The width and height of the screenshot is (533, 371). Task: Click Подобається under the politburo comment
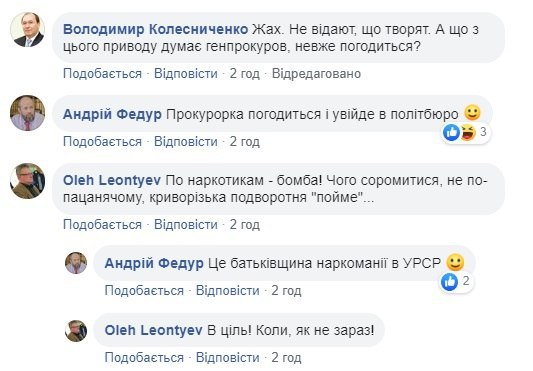(x=102, y=141)
